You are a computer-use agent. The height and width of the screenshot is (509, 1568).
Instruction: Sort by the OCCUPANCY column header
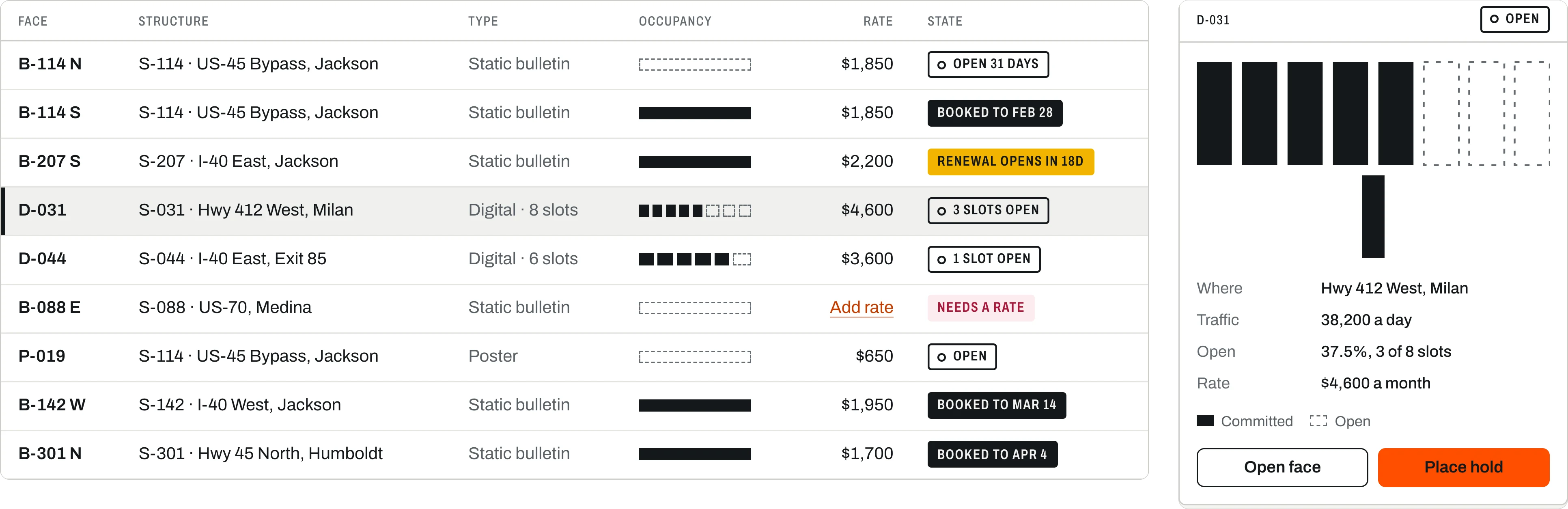coord(675,21)
